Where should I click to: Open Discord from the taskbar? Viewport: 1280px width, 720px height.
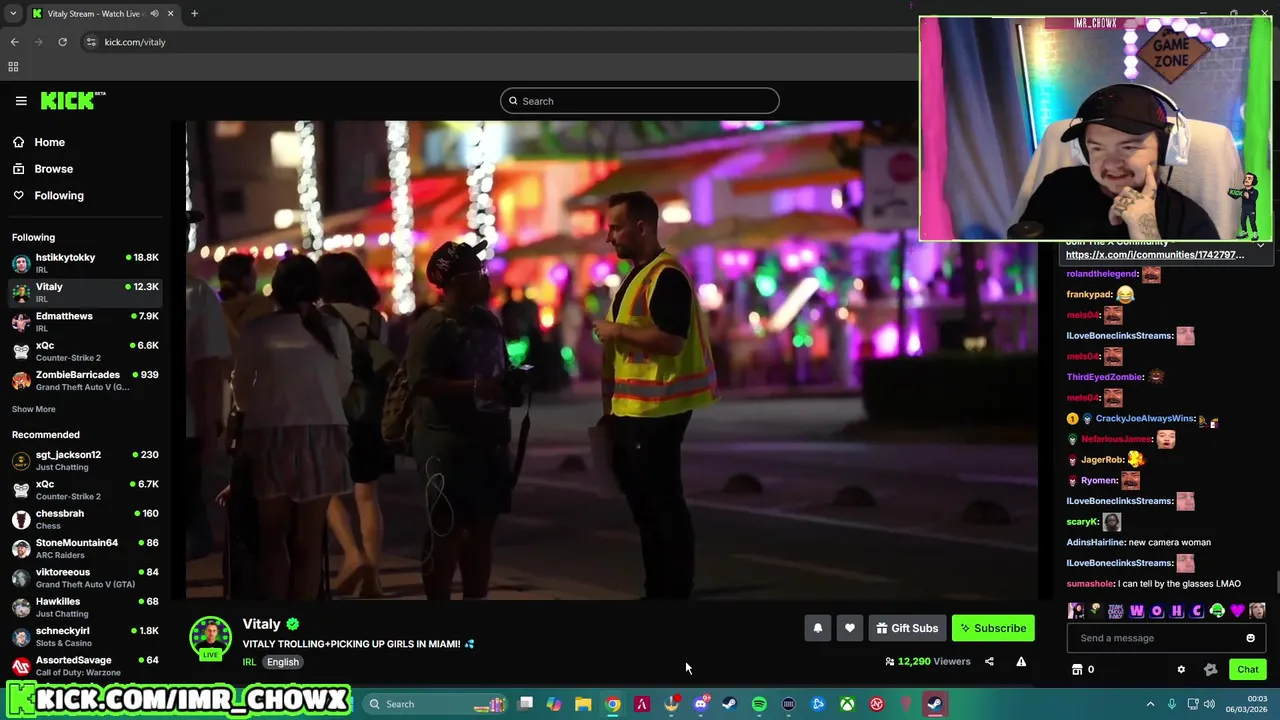click(701, 704)
